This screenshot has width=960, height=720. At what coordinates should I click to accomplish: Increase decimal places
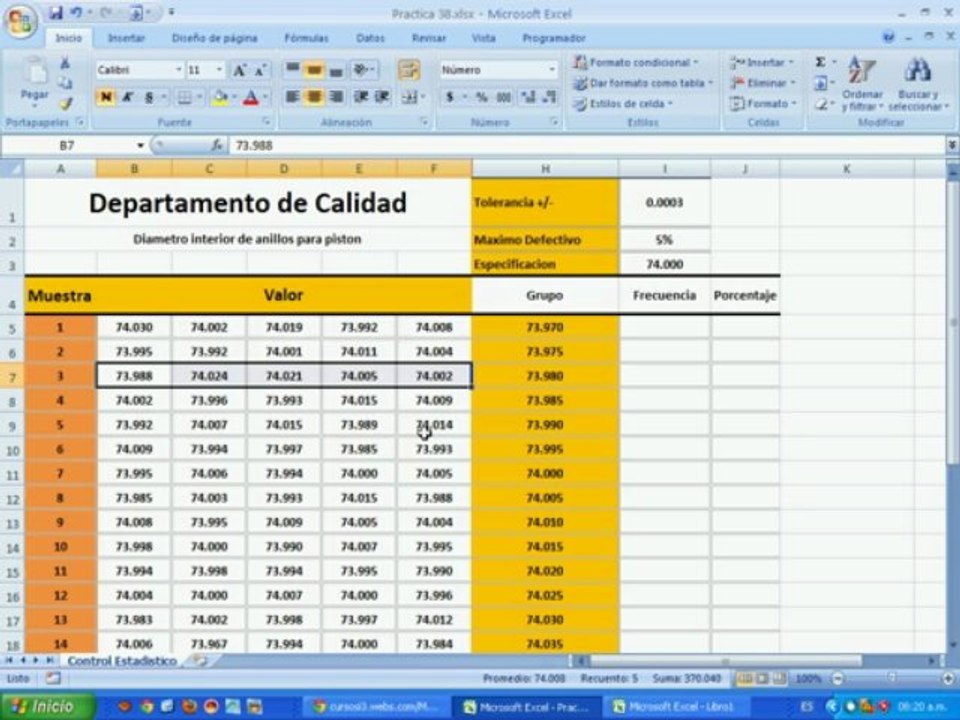tap(528, 97)
